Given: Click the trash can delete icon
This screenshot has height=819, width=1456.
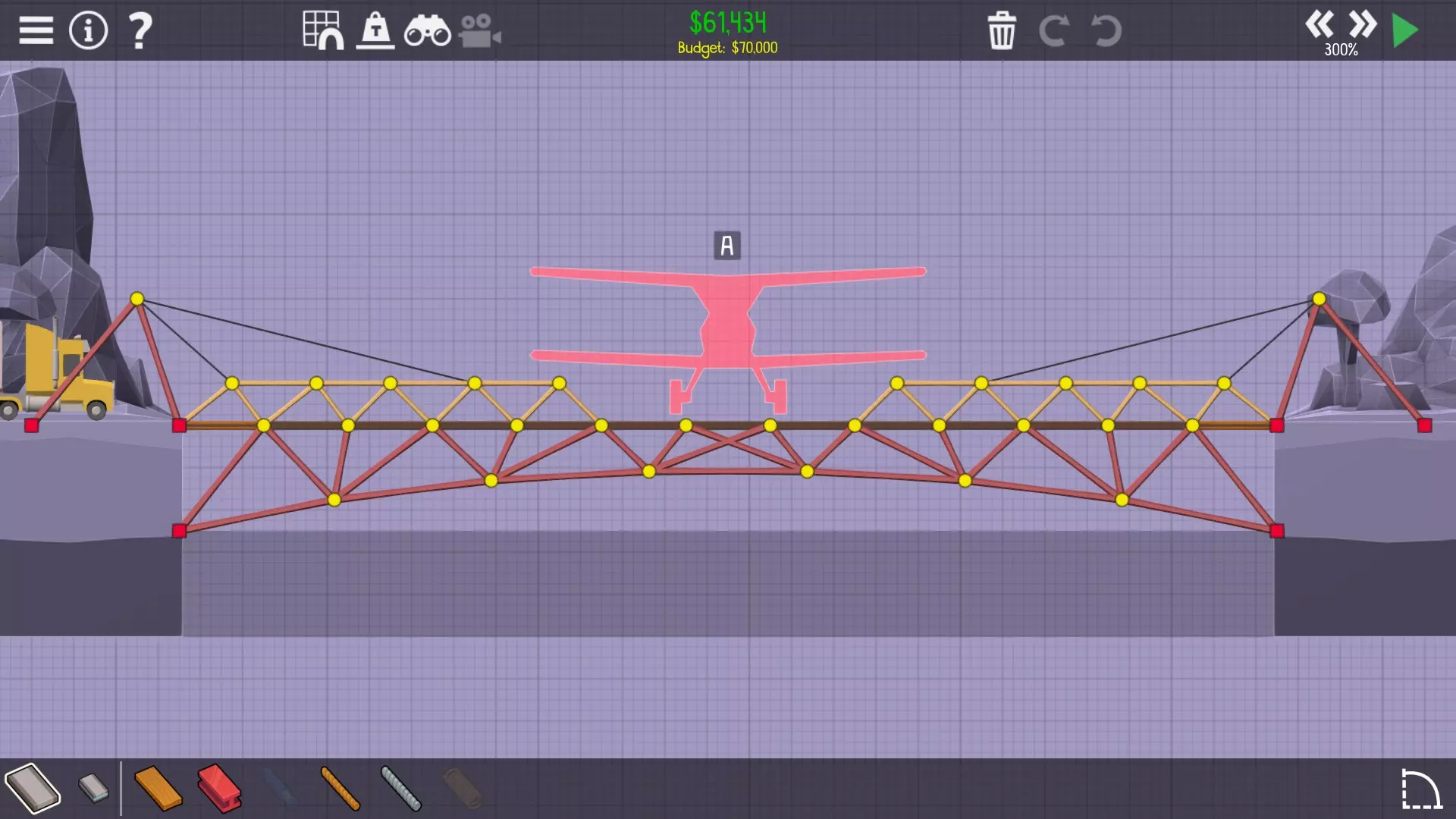Looking at the screenshot, I should click(1002, 31).
